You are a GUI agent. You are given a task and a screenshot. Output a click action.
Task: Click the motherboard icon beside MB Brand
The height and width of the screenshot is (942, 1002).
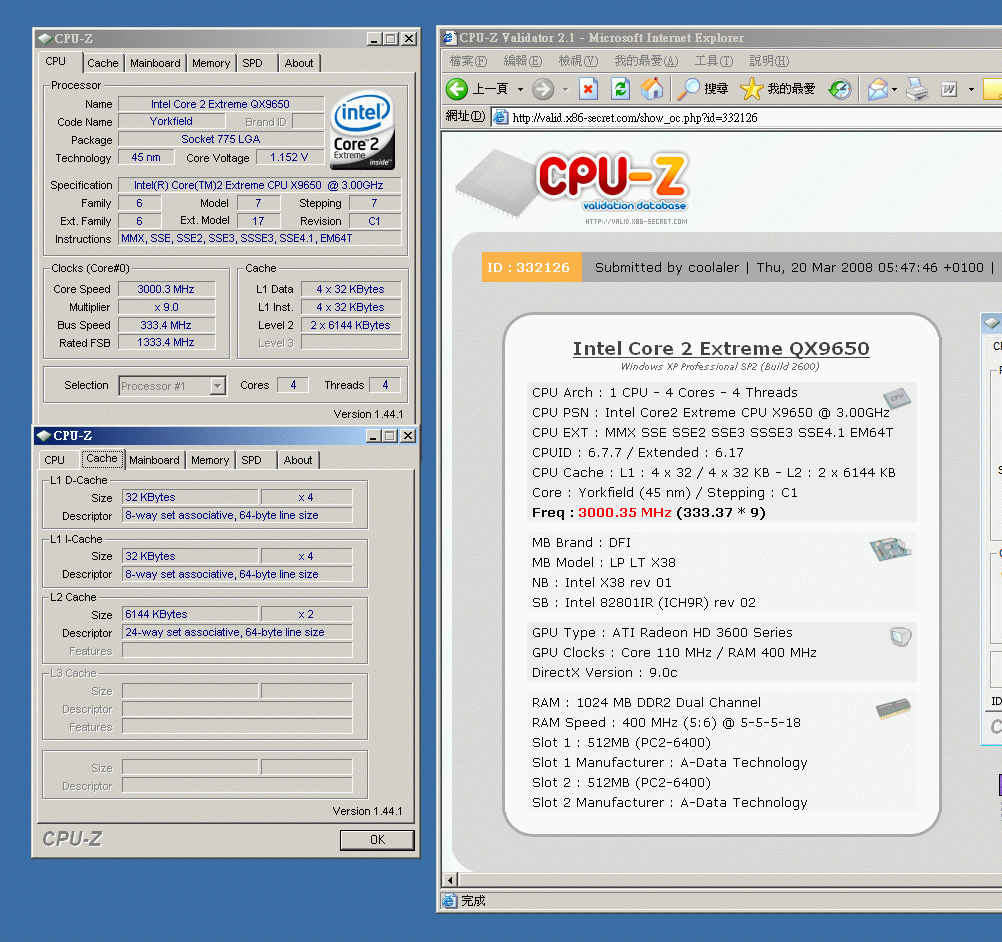890,550
